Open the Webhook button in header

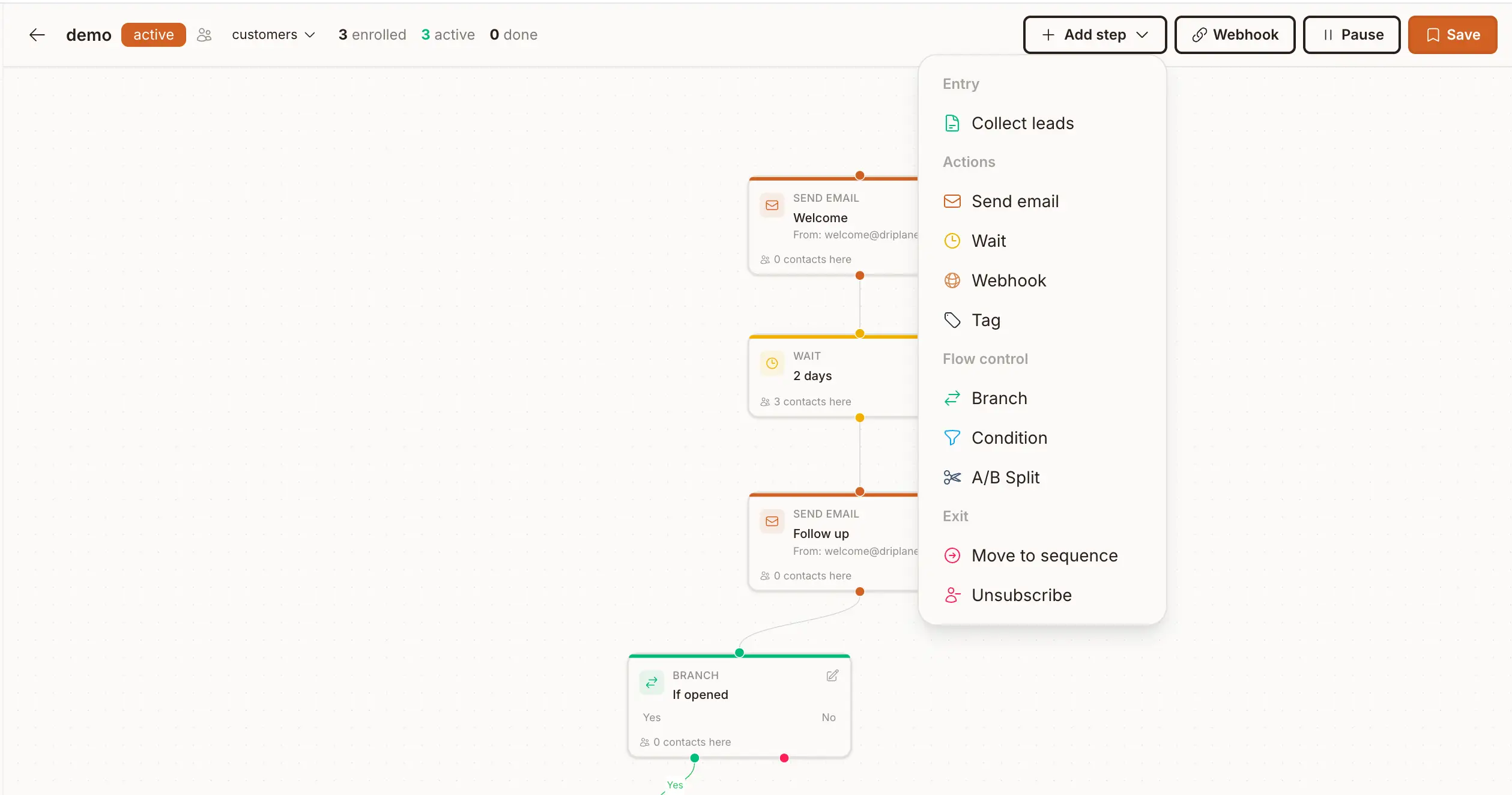click(1235, 35)
